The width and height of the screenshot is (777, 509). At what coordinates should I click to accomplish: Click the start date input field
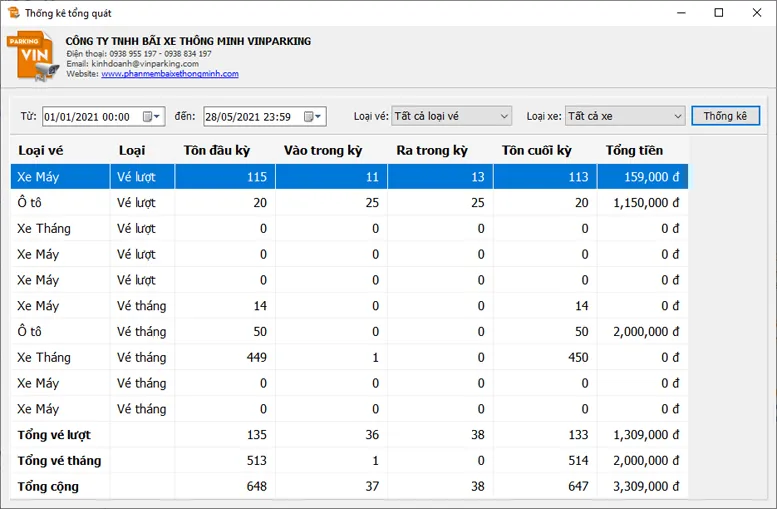(x=90, y=117)
